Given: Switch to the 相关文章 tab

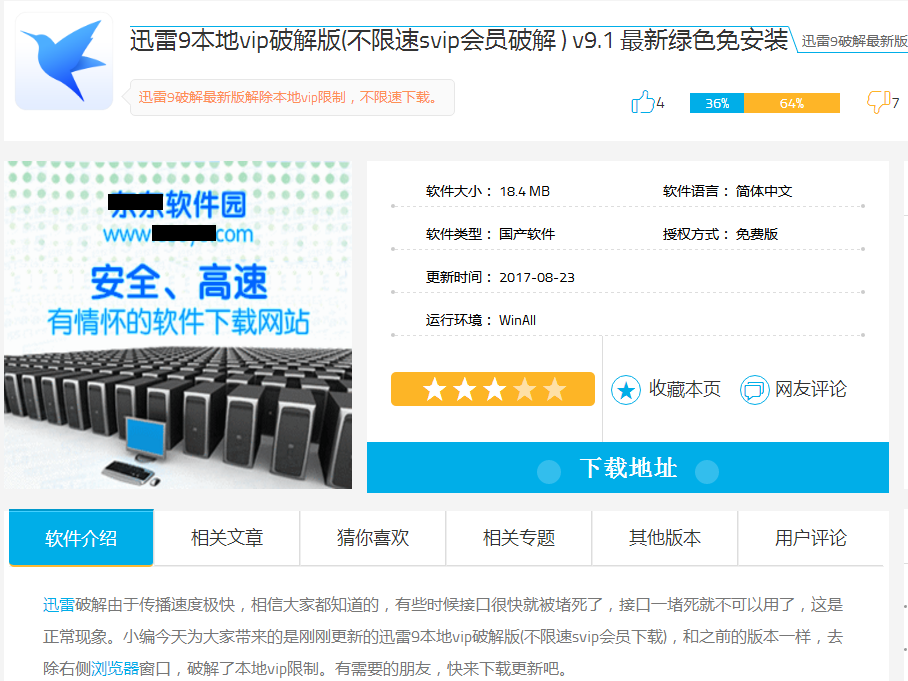Looking at the screenshot, I should click(x=227, y=538).
